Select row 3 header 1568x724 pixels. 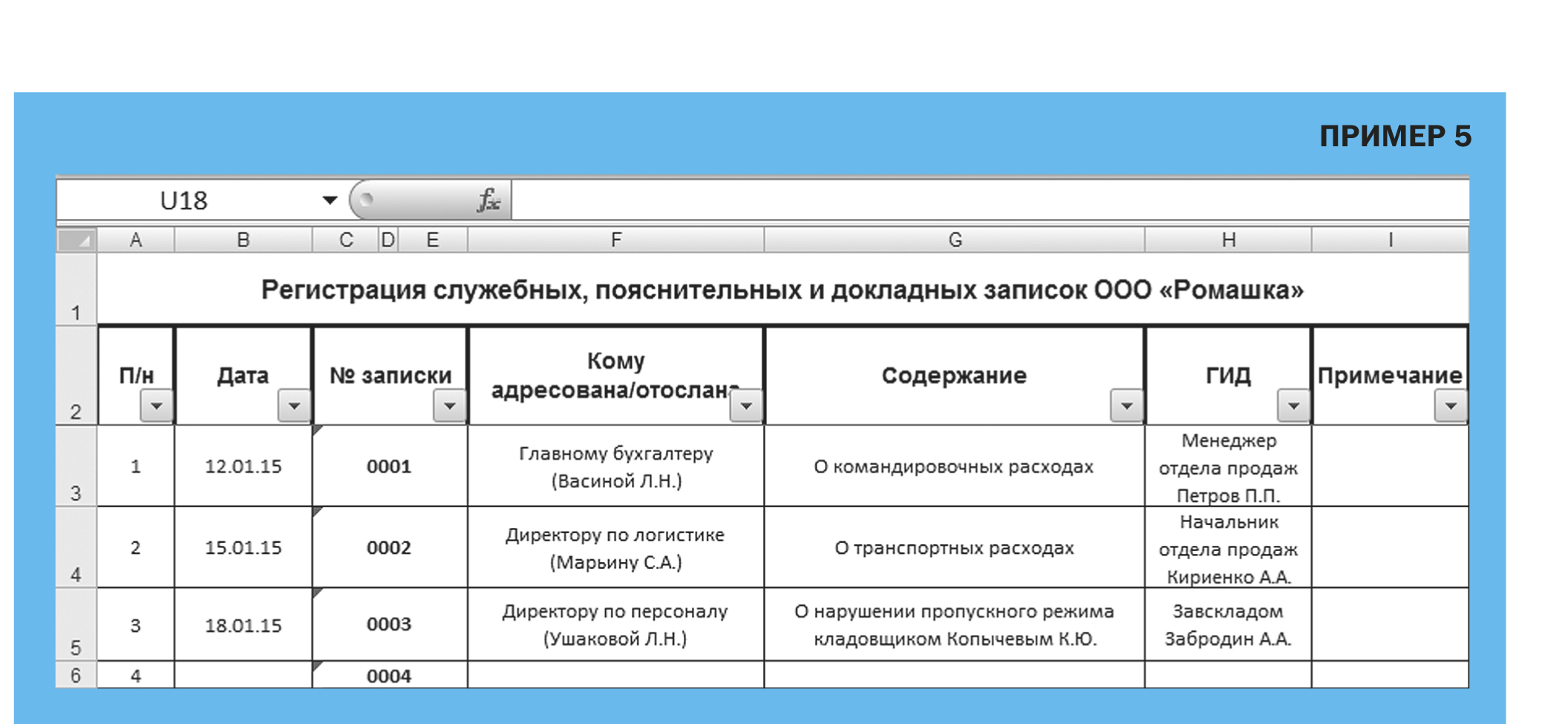(x=76, y=466)
